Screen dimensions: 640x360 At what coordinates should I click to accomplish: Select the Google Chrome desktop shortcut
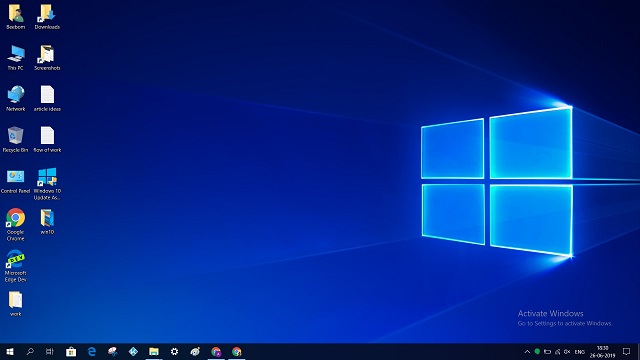[16, 224]
